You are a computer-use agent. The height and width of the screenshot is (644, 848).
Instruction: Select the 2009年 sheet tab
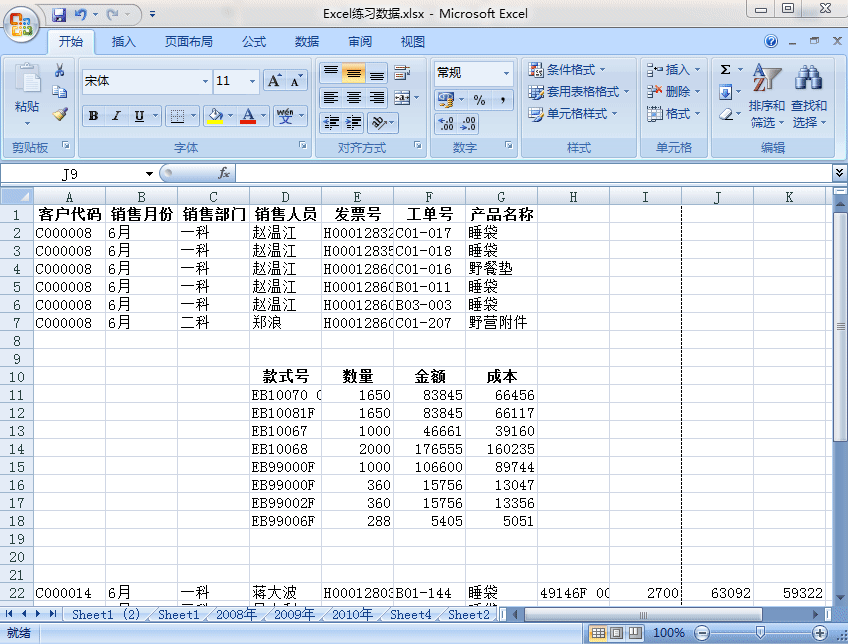click(x=293, y=615)
